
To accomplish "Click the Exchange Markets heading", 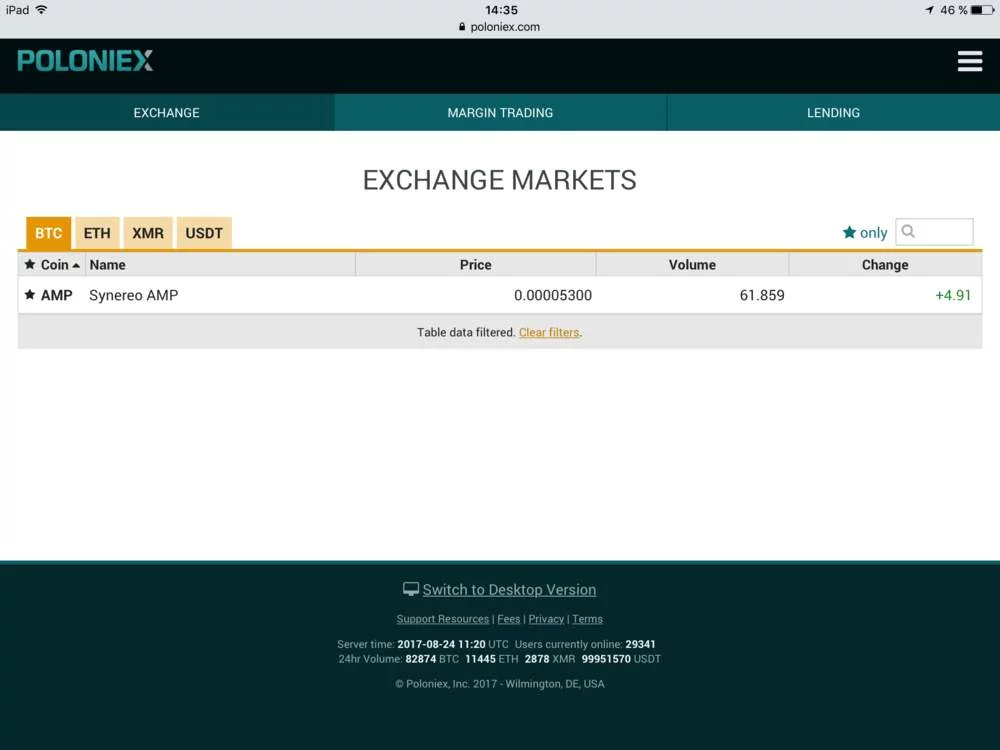I will [499, 180].
